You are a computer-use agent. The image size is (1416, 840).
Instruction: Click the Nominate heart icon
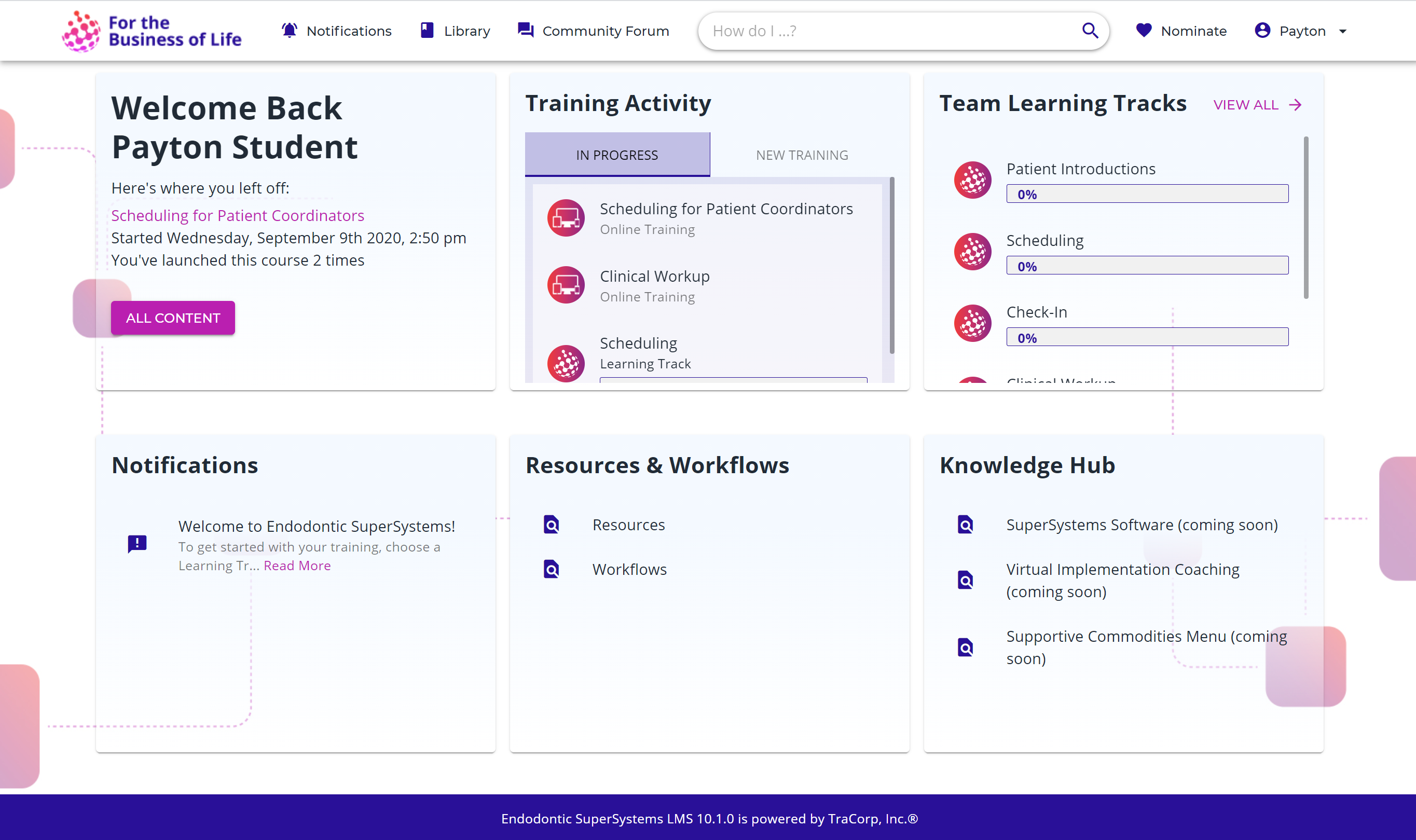click(1143, 31)
